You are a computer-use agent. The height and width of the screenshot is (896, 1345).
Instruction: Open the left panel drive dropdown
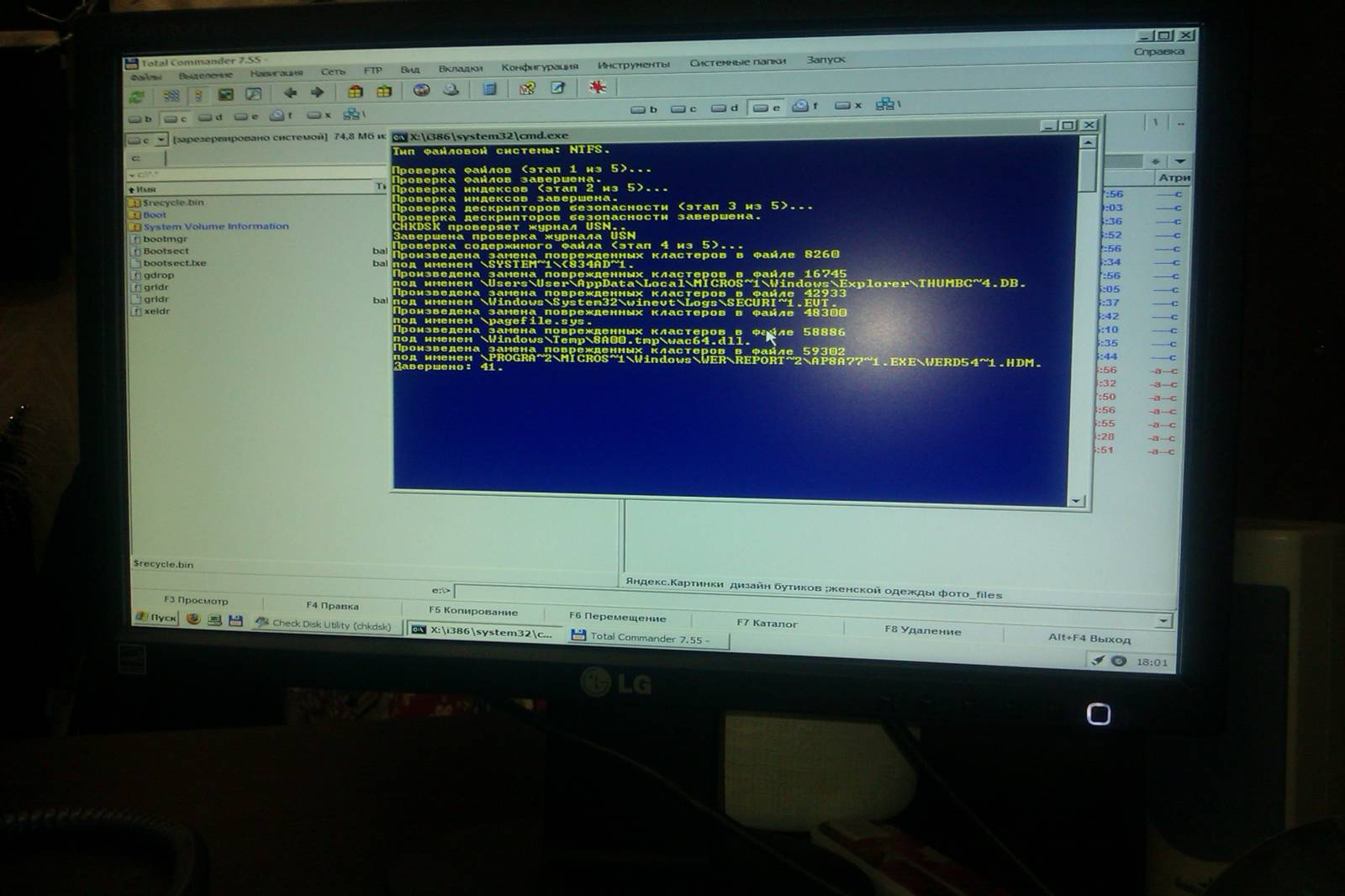[161, 140]
